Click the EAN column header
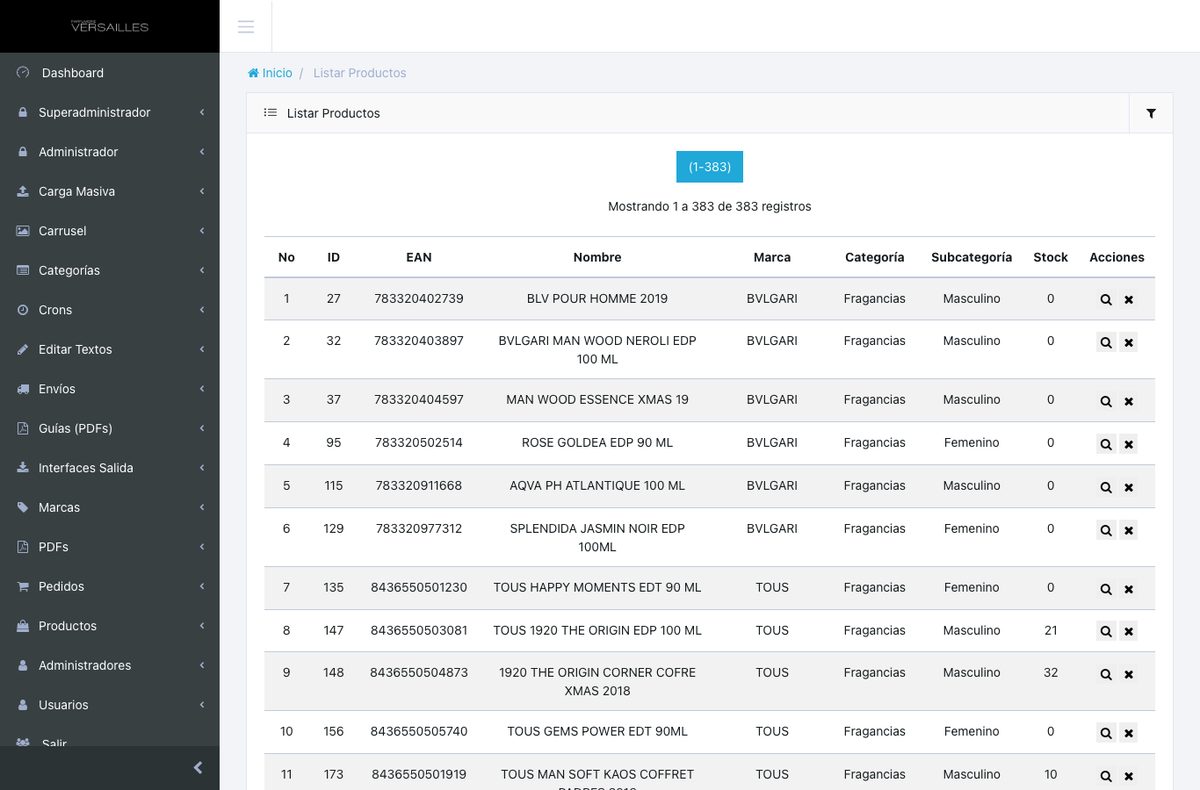 click(419, 257)
